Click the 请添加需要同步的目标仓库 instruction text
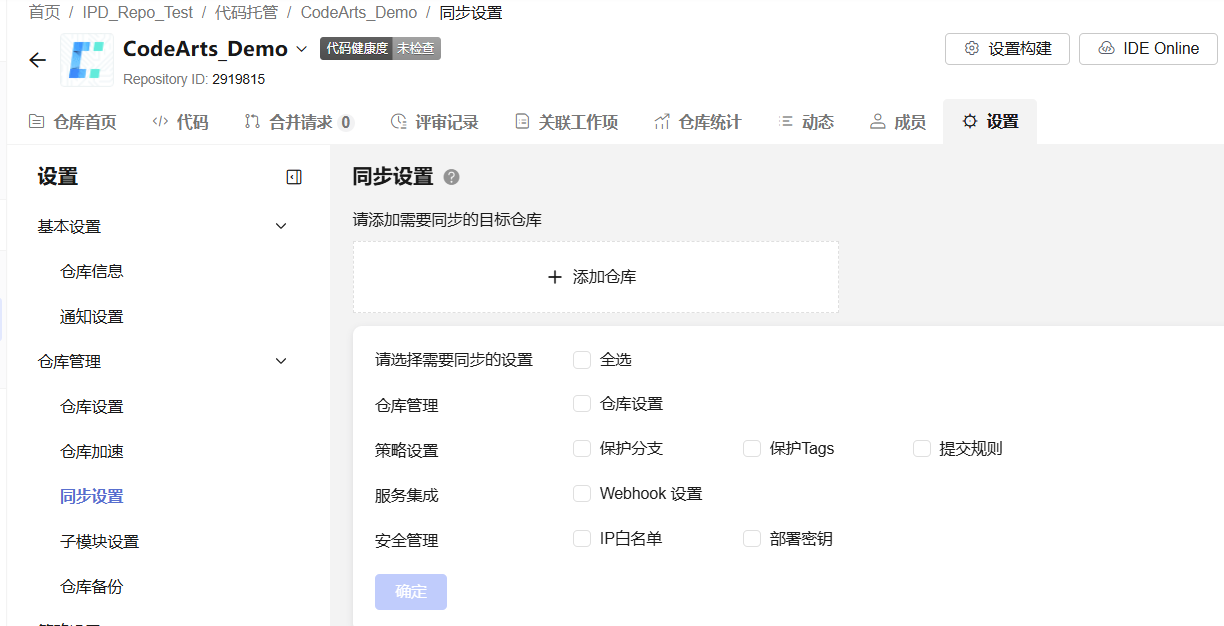Viewport: 1224px width, 626px height. point(447,219)
